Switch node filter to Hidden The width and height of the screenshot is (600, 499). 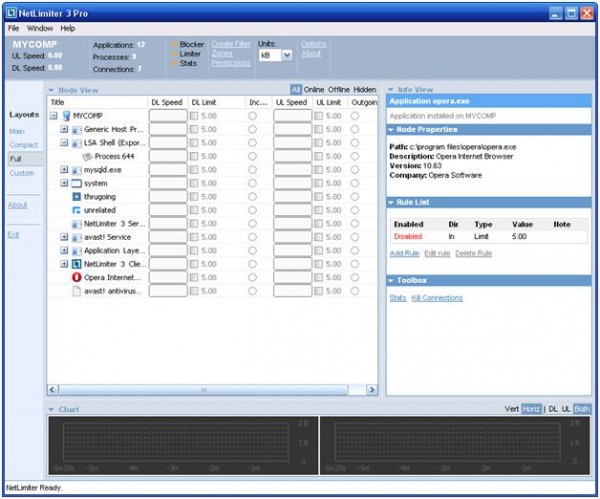(x=365, y=90)
